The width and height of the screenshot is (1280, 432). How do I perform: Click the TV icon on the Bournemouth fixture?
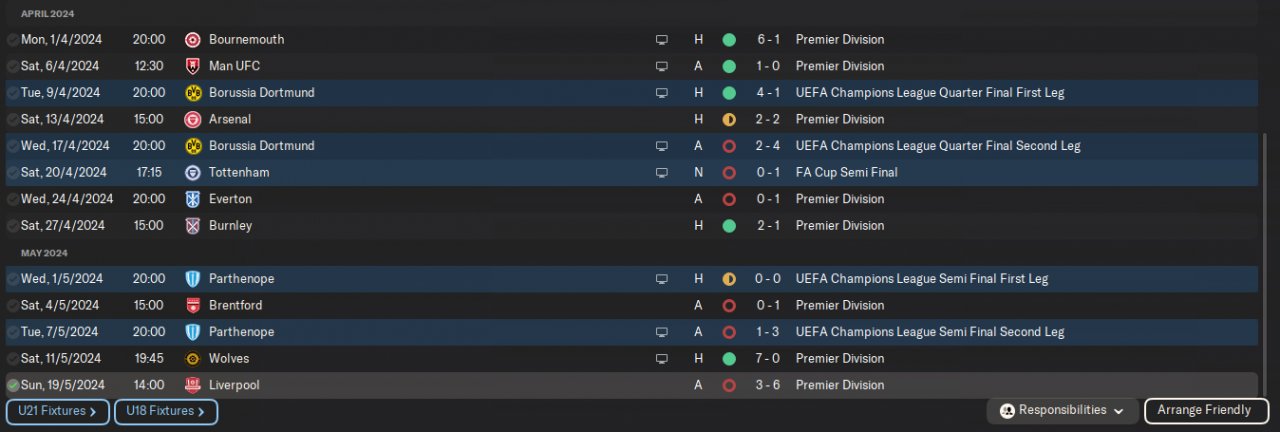pyautogui.click(x=661, y=40)
